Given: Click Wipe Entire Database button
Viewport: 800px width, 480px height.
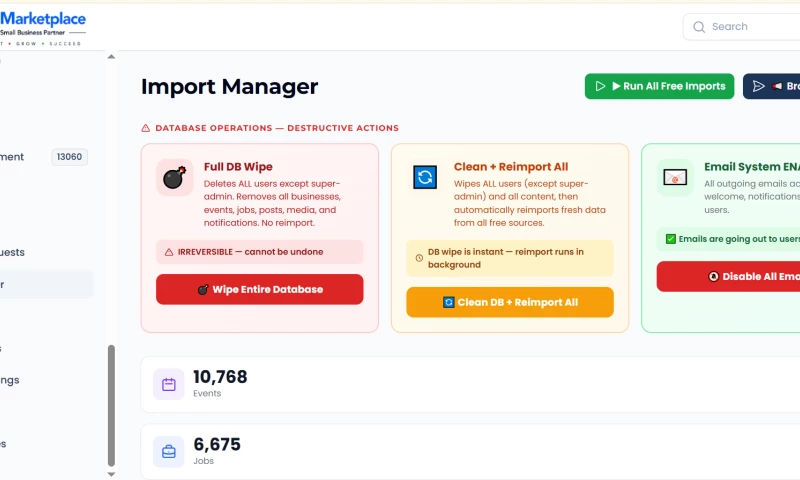Looking at the screenshot, I should [x=260, y=289].
